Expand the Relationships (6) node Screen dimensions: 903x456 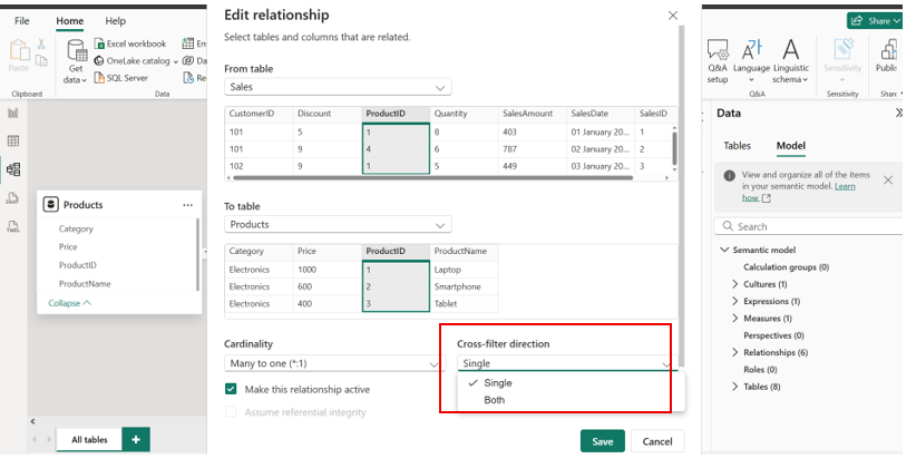(735, 352)
